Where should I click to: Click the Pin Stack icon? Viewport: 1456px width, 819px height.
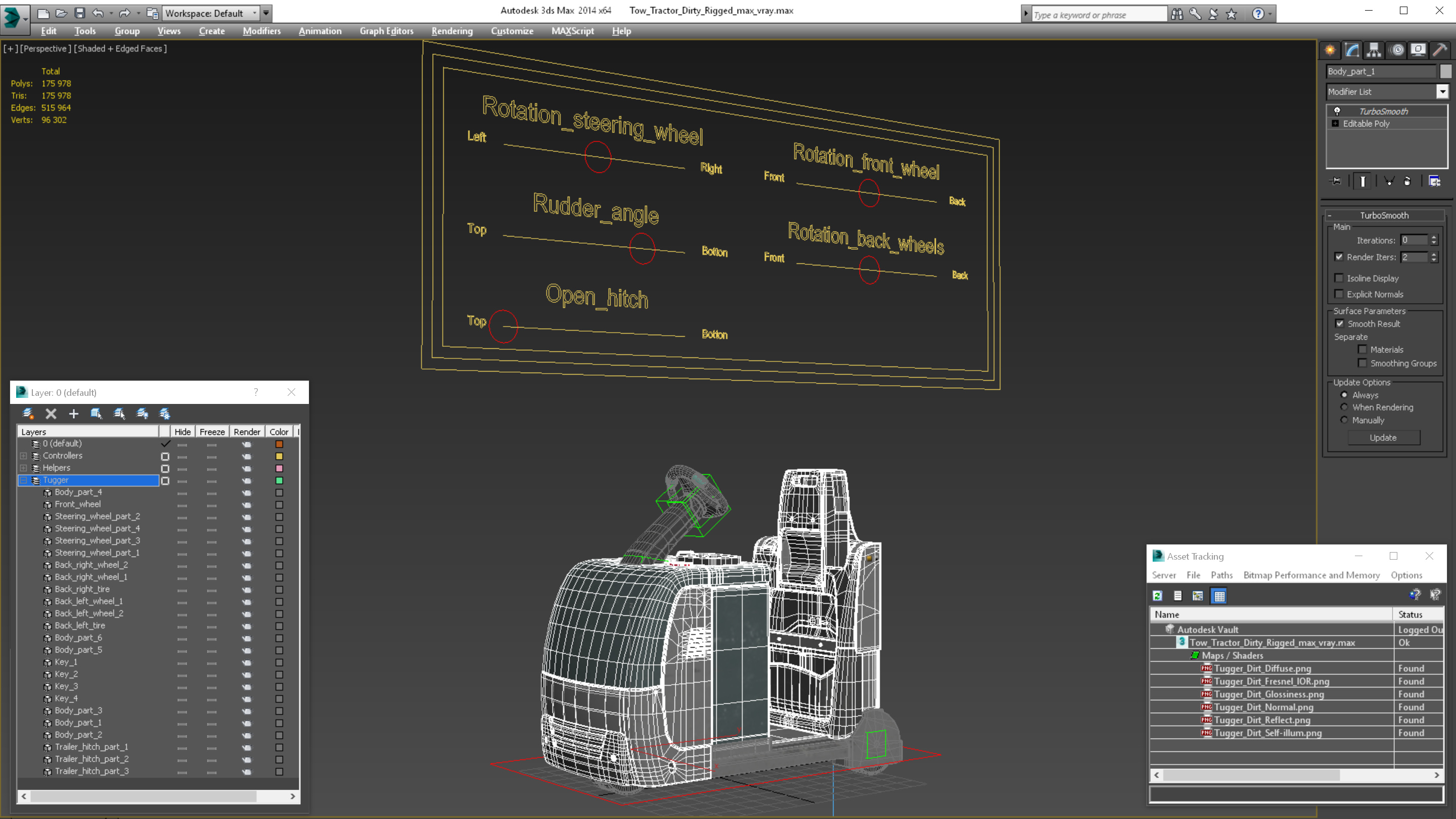point(1336,181)
